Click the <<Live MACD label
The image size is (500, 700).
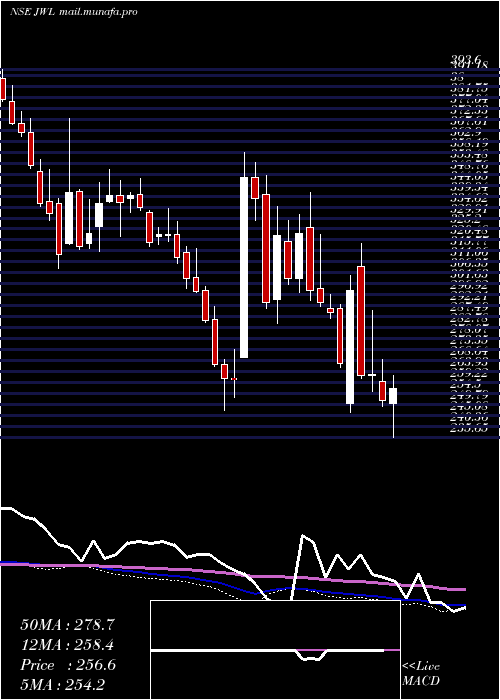(x=421, y=674)
